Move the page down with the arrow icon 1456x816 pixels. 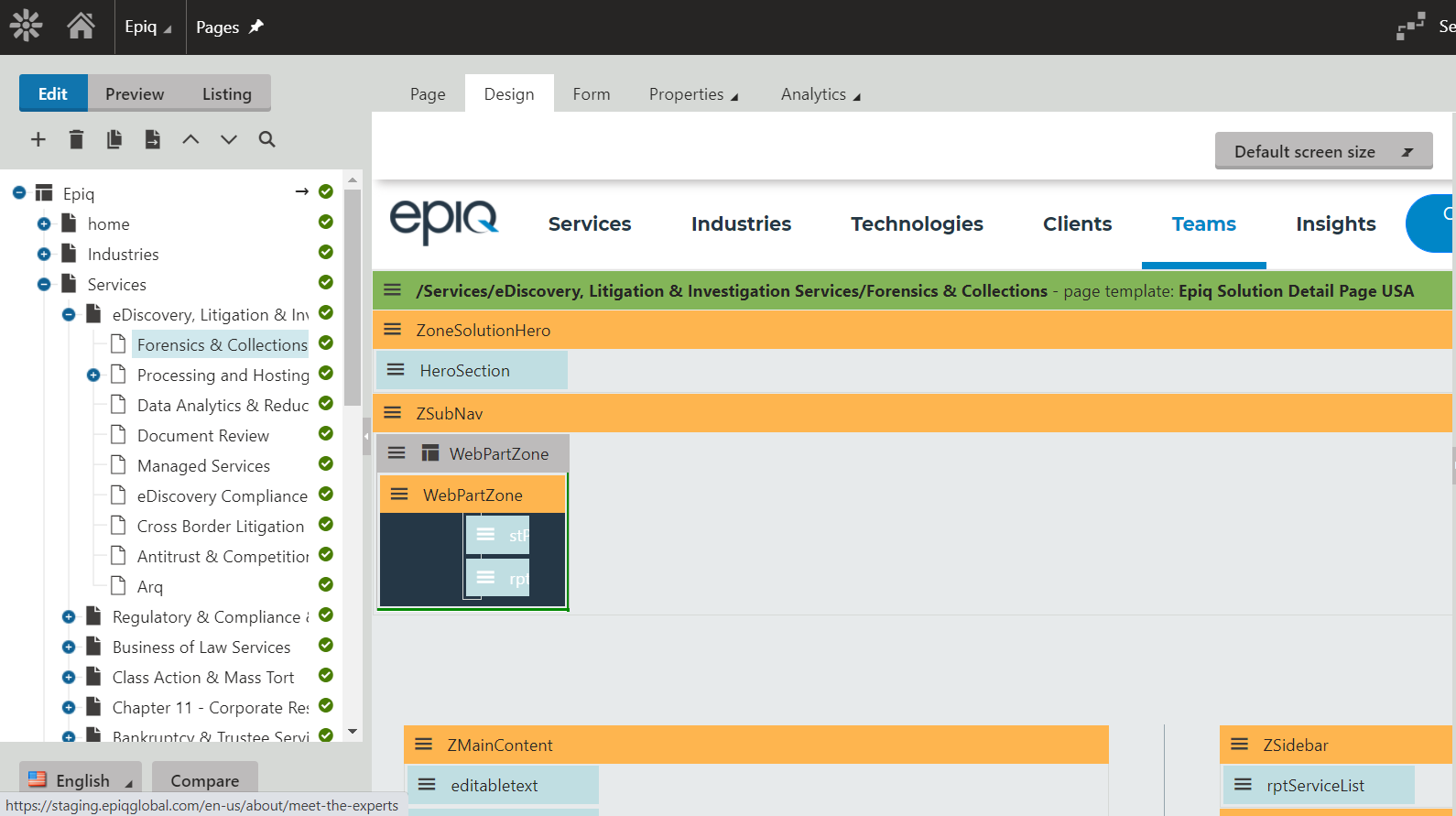coord(229,139)
